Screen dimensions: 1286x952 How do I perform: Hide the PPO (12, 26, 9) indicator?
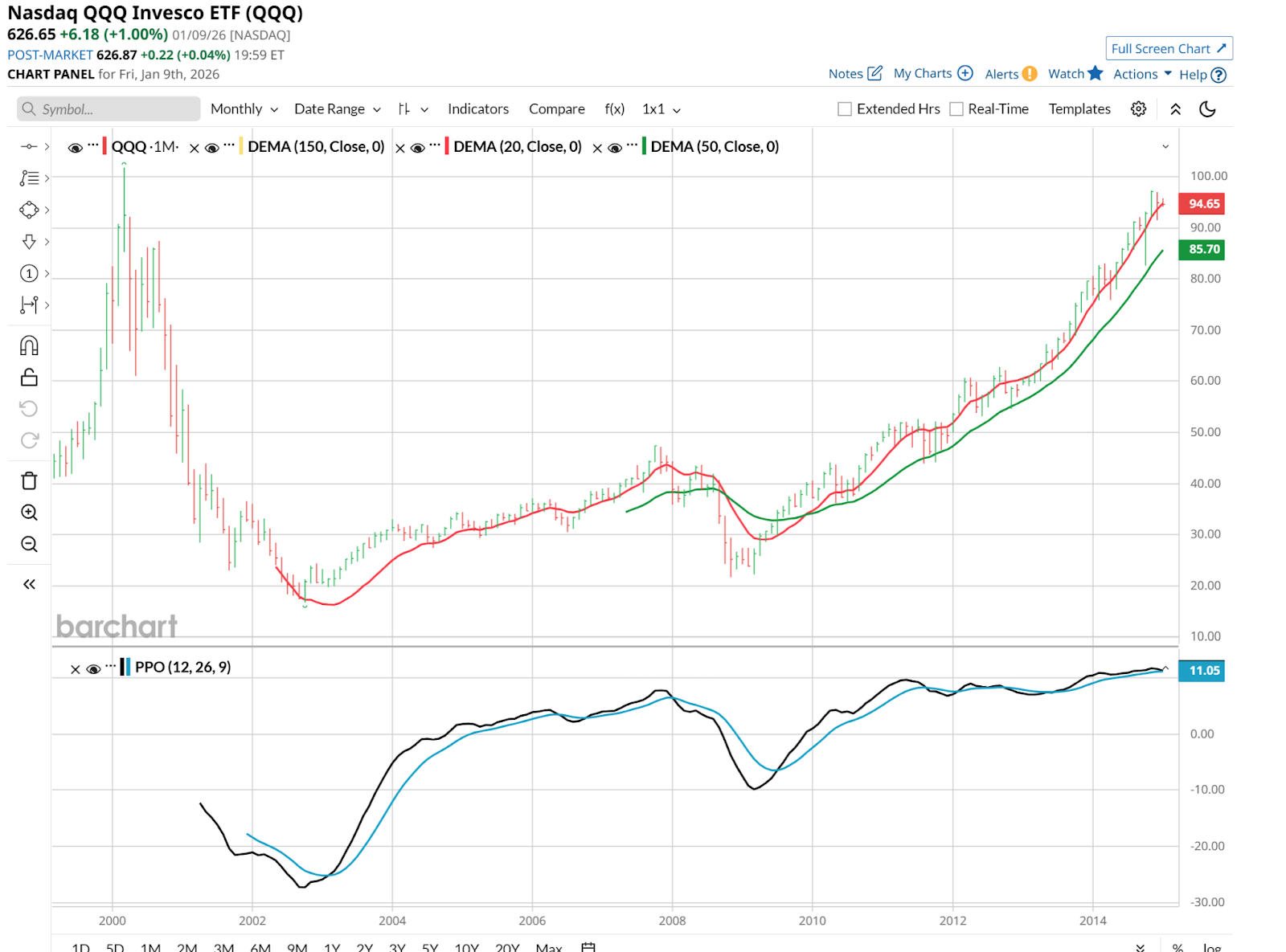93,668
